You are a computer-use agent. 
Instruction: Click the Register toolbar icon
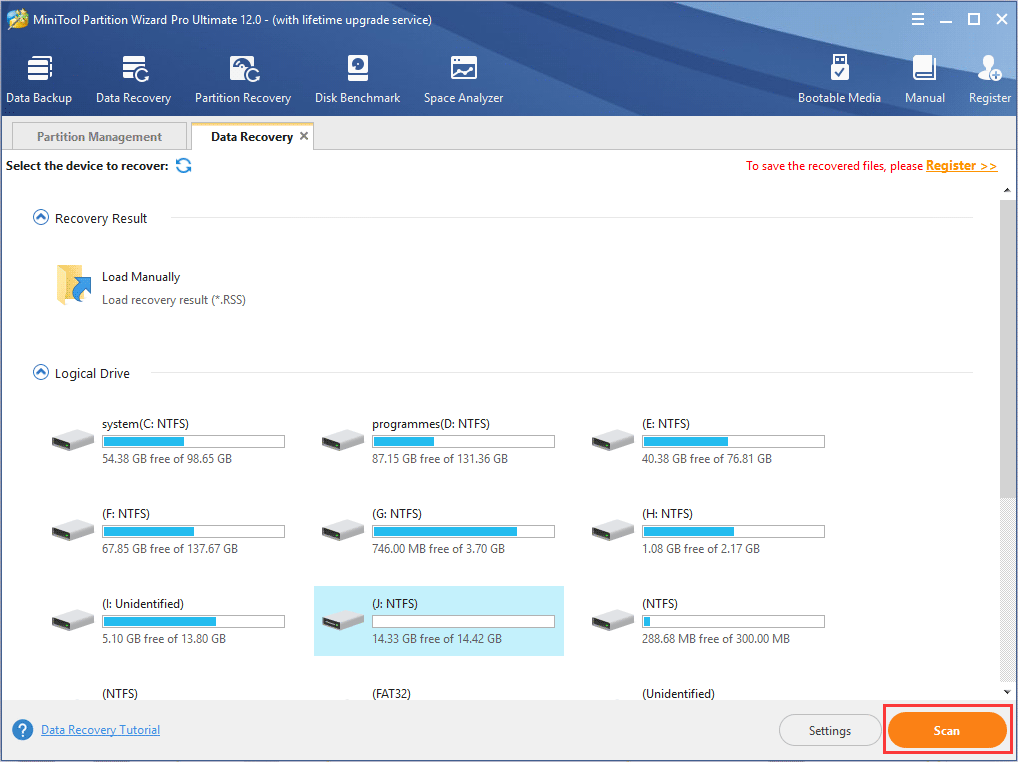tap(989, 80)
